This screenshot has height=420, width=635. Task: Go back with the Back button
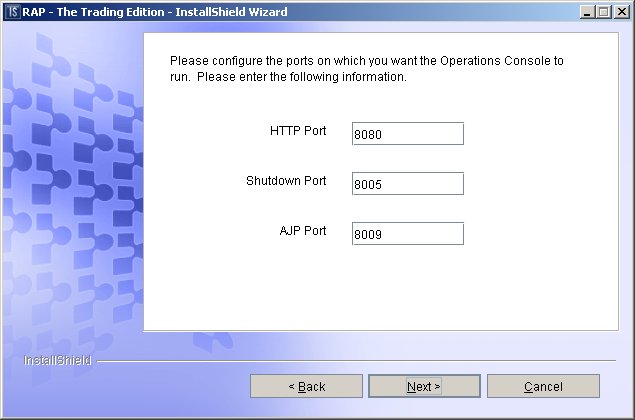(306, 386)
